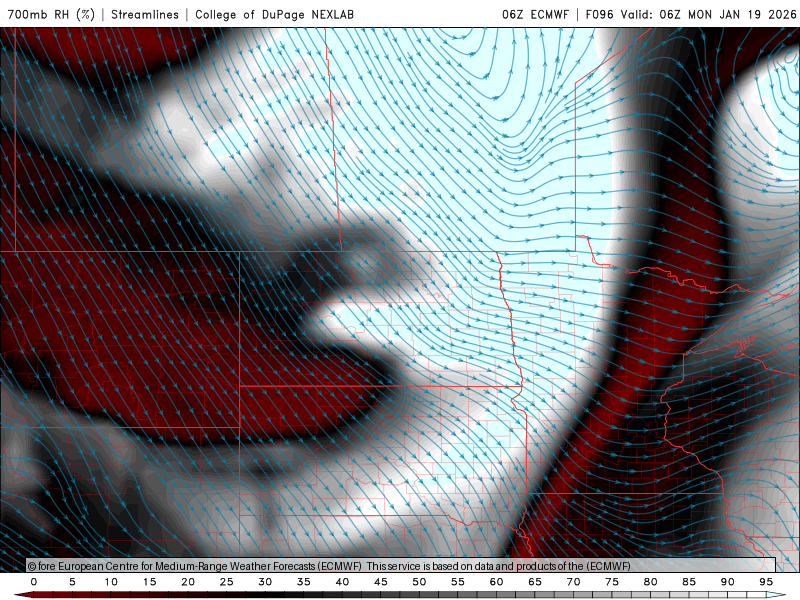
Task: Click the colorbar label "40"
Action: 342,582
